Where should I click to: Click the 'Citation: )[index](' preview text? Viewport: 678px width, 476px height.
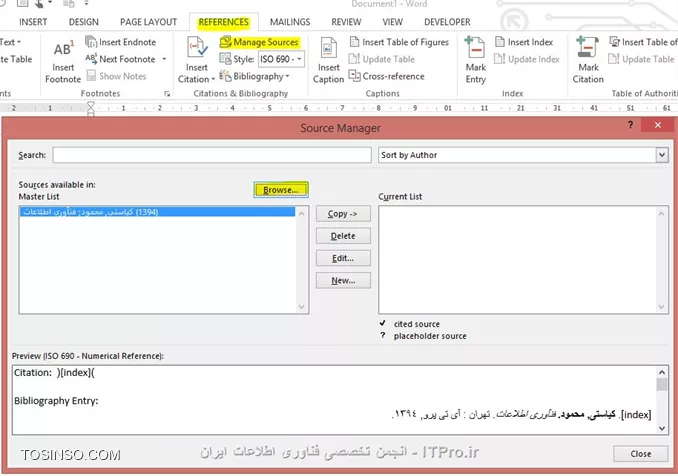pyautogui.click(x=54, y=373)
